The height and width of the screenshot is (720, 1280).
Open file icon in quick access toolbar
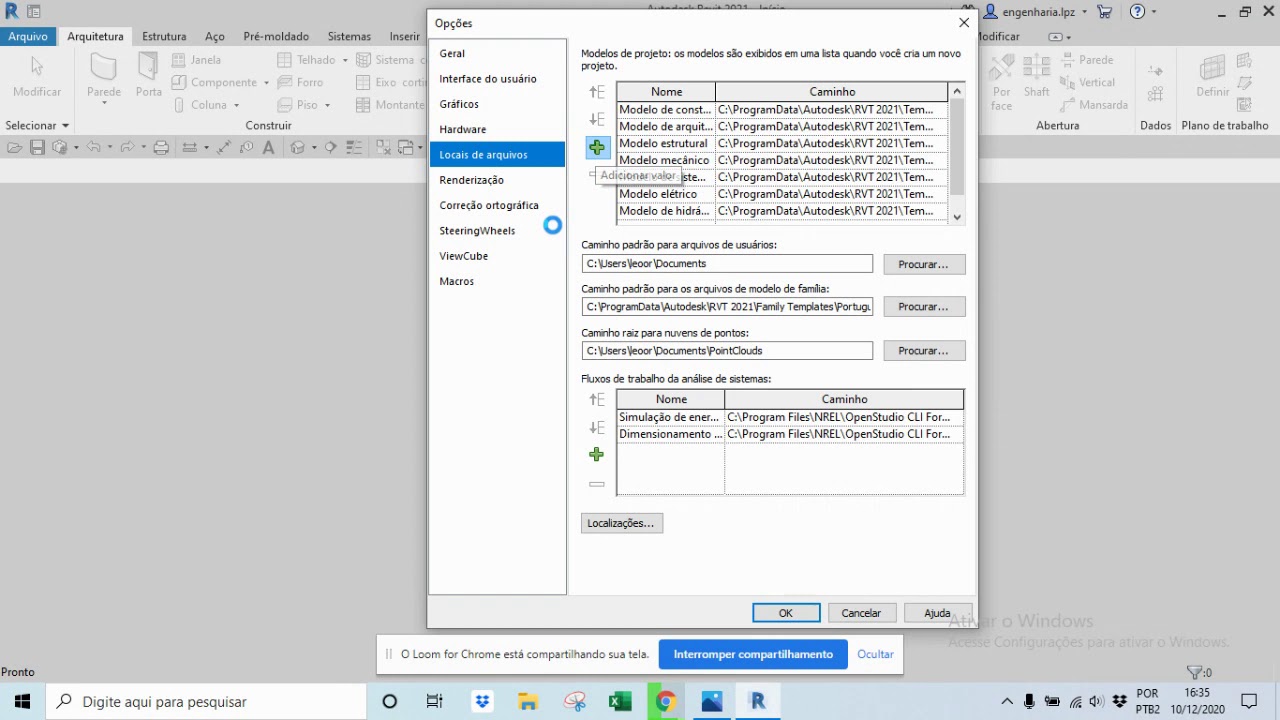14,147
